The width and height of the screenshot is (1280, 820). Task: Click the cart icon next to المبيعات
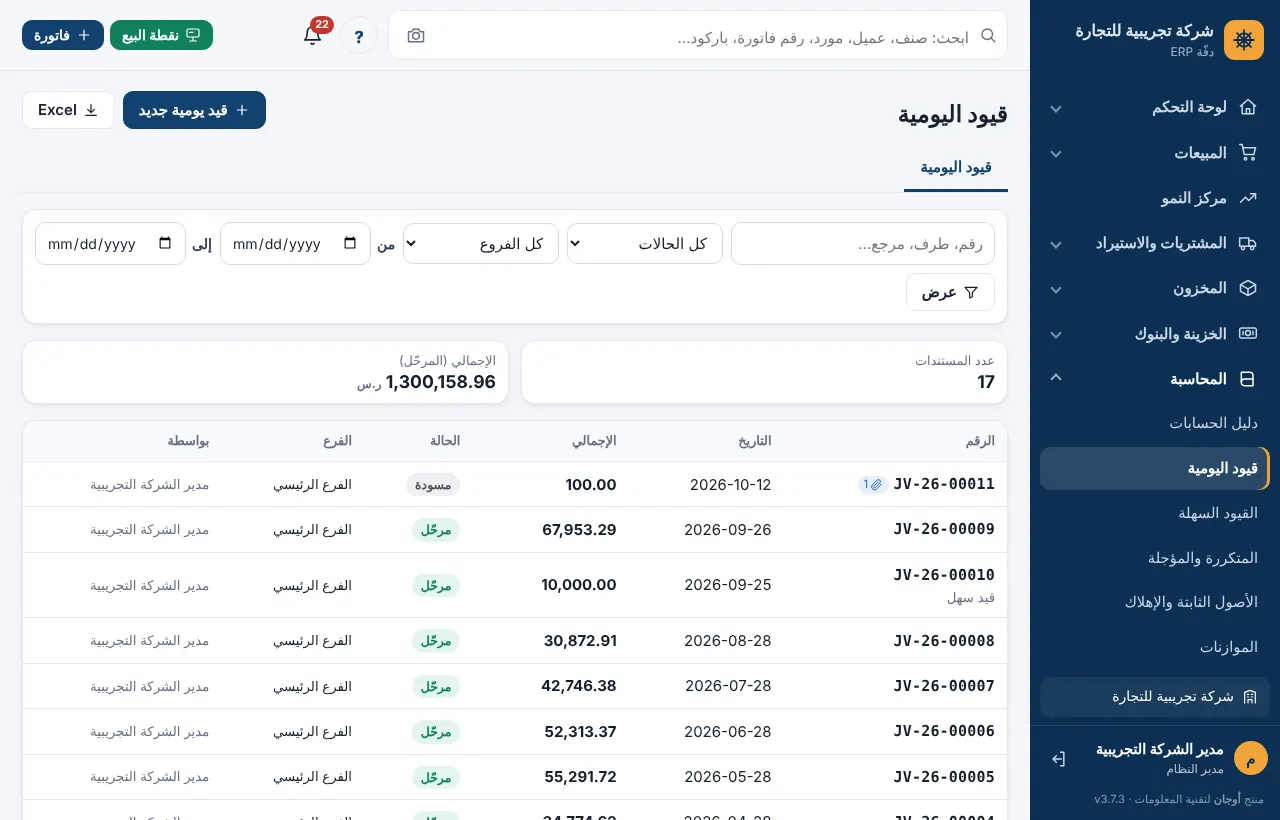click(1247, 153)
